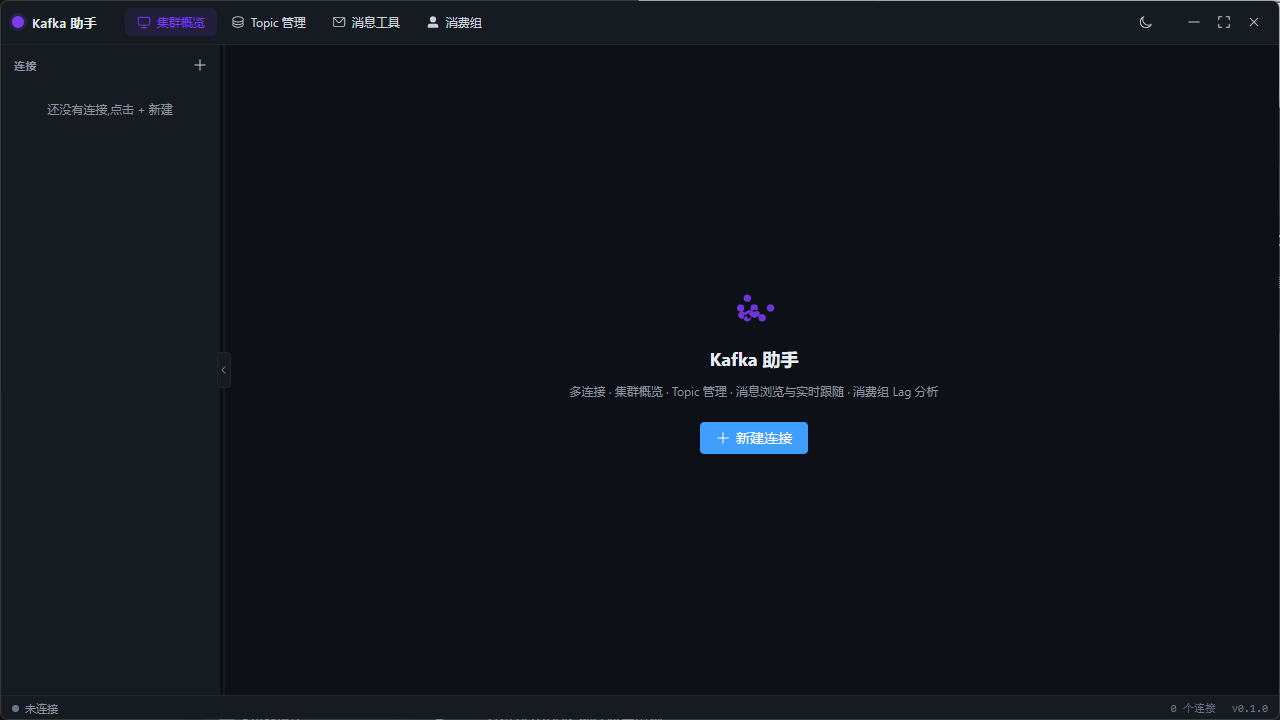Click the 还没有连接,点击 + 新建 hint text
The width and height of the screenshot is (1280, 720).
tap(110, 110)
